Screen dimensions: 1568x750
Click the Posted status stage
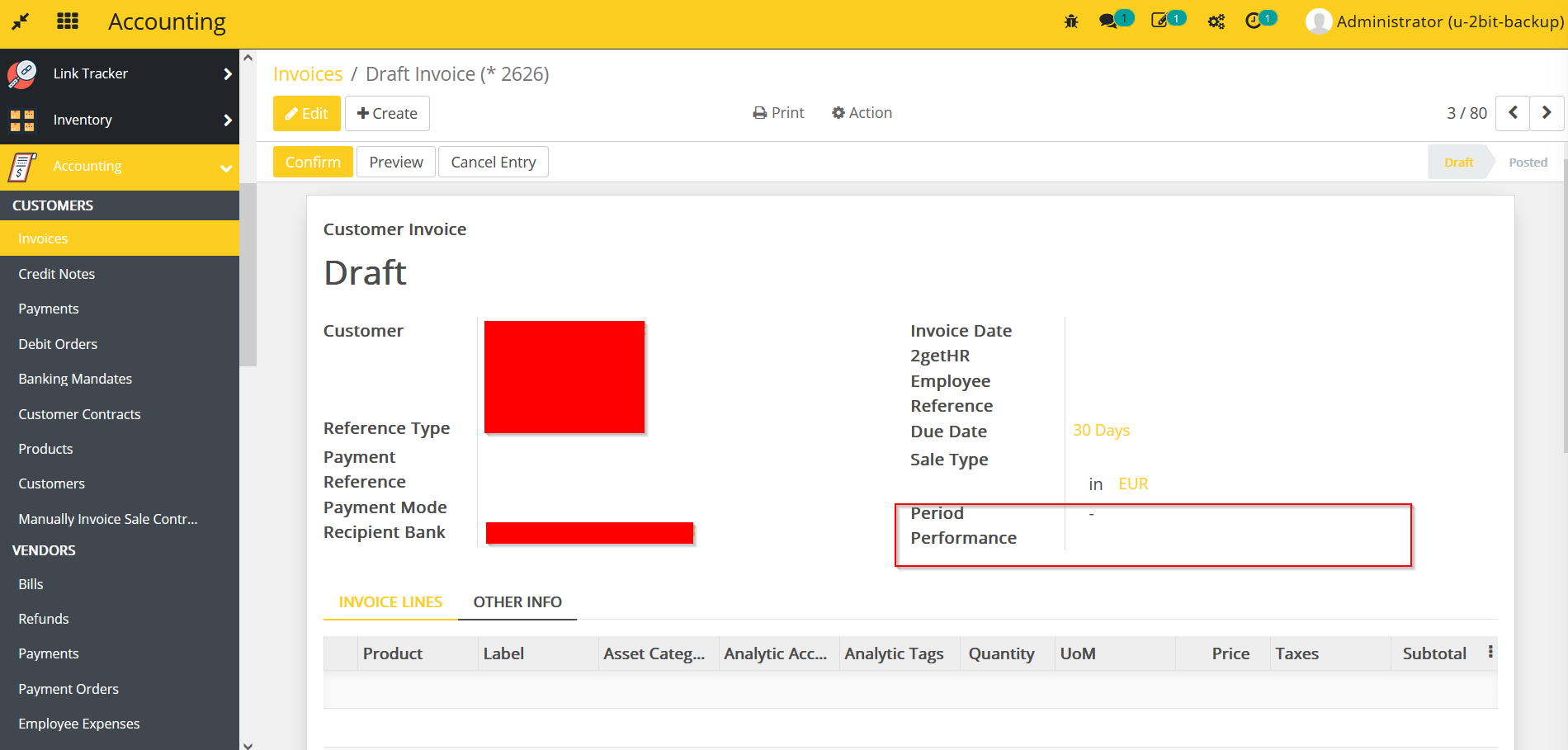point(1528,163)
